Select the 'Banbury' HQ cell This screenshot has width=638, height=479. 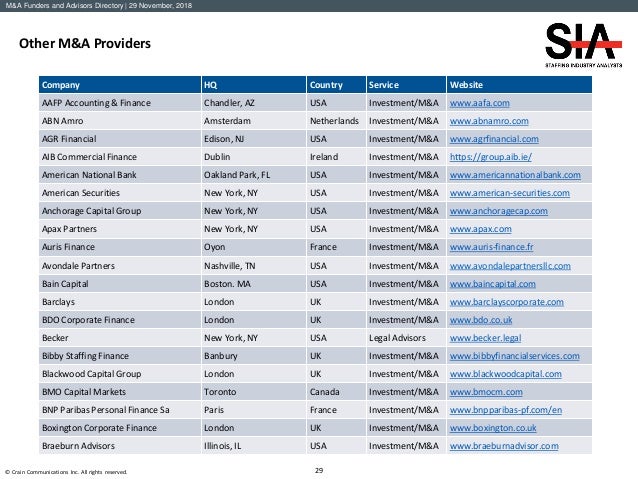pos(254,356)
